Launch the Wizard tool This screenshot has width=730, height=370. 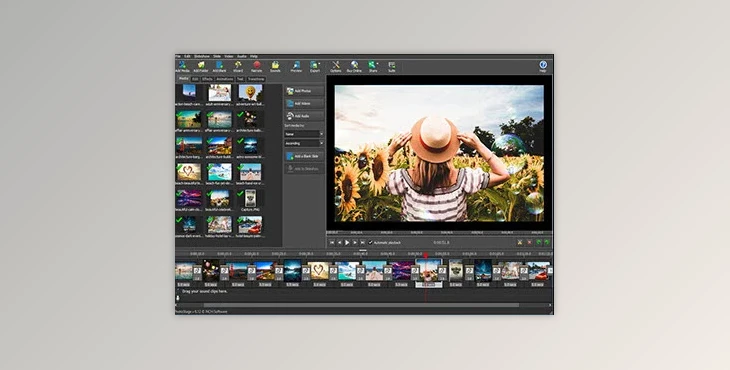click(x=238, y=67)
